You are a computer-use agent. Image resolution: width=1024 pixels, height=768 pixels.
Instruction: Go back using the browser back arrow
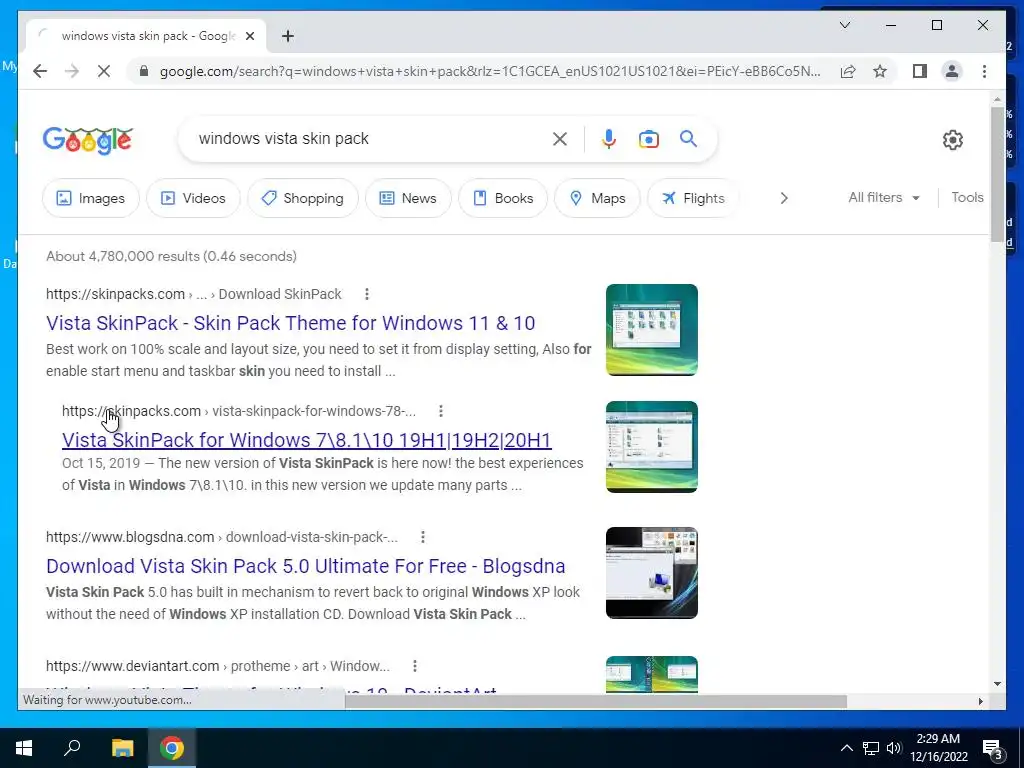tap(40, 71)
